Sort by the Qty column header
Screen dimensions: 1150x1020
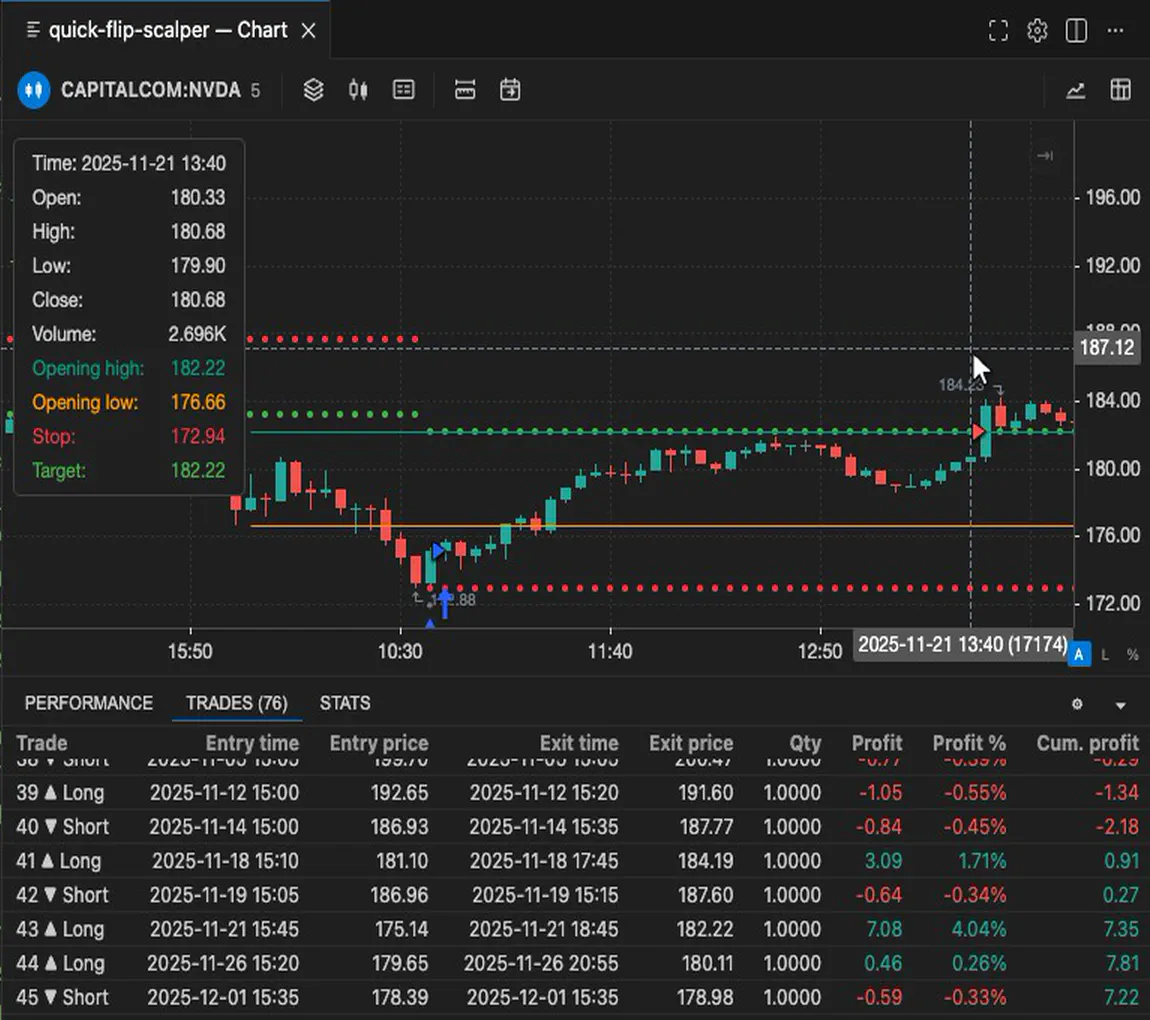805,743
